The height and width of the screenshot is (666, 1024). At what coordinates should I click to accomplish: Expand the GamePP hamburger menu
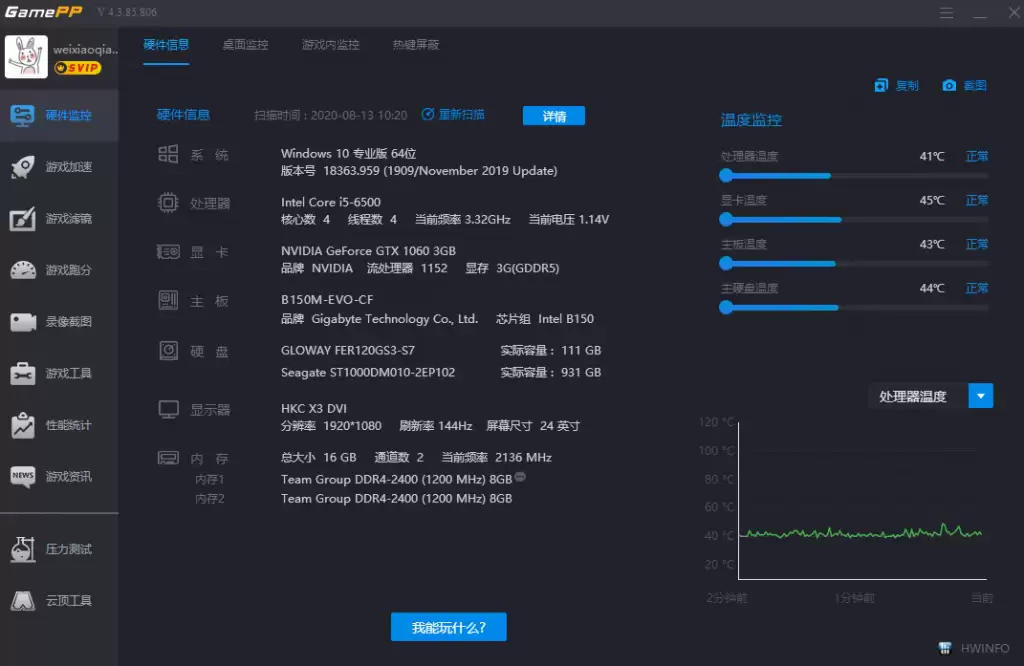coord(946,12)
